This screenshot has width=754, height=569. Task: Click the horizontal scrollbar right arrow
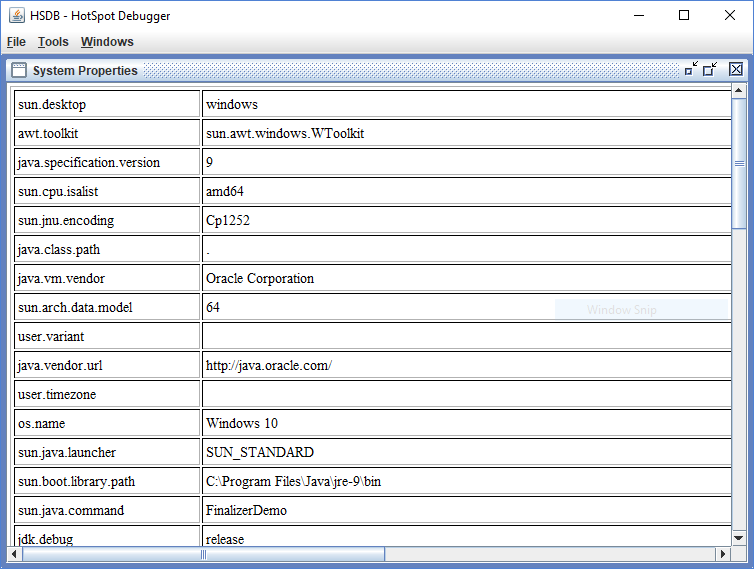[x=722, y=554]
